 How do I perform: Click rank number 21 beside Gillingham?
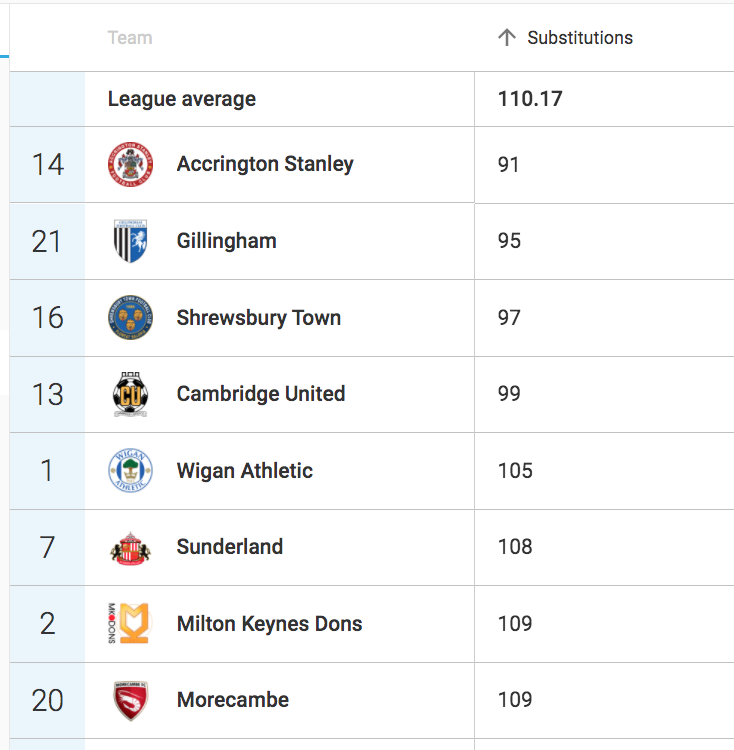(47, 241)
